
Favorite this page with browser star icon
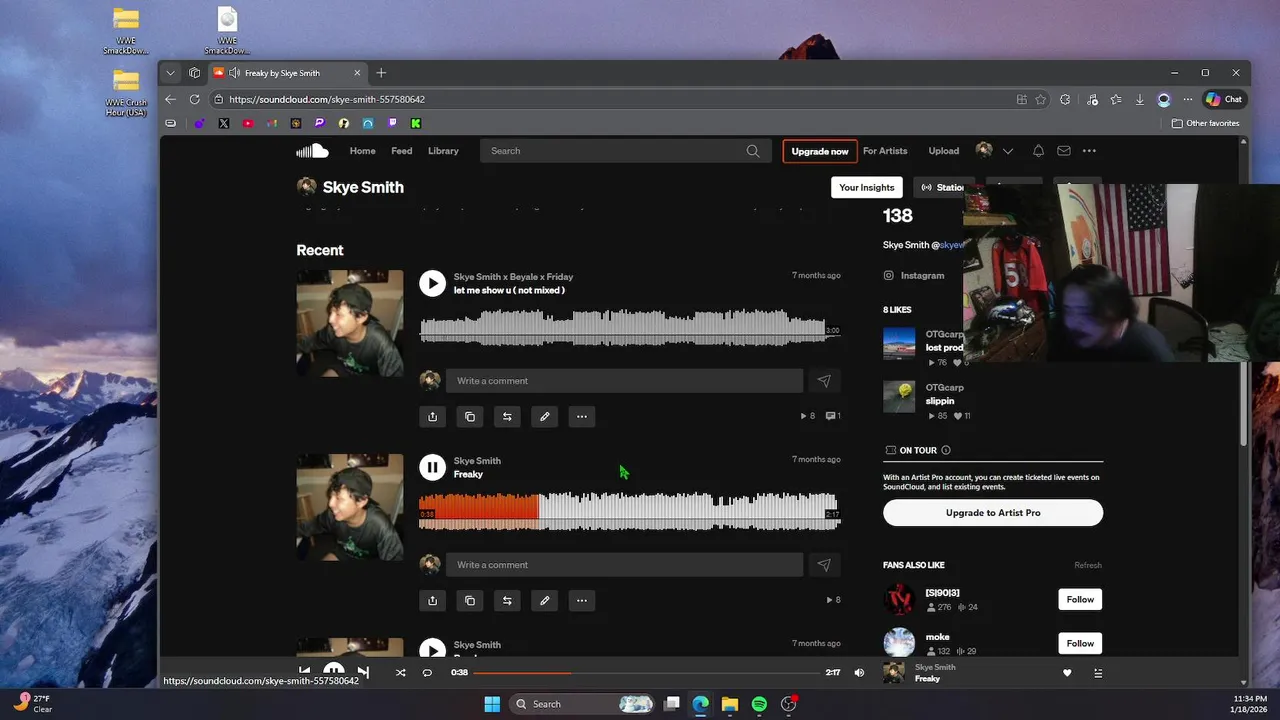[1041, 99]
